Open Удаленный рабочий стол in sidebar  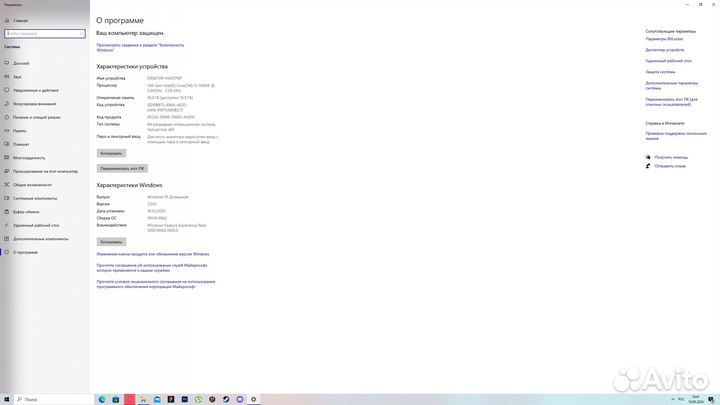[x=36, y=225]
